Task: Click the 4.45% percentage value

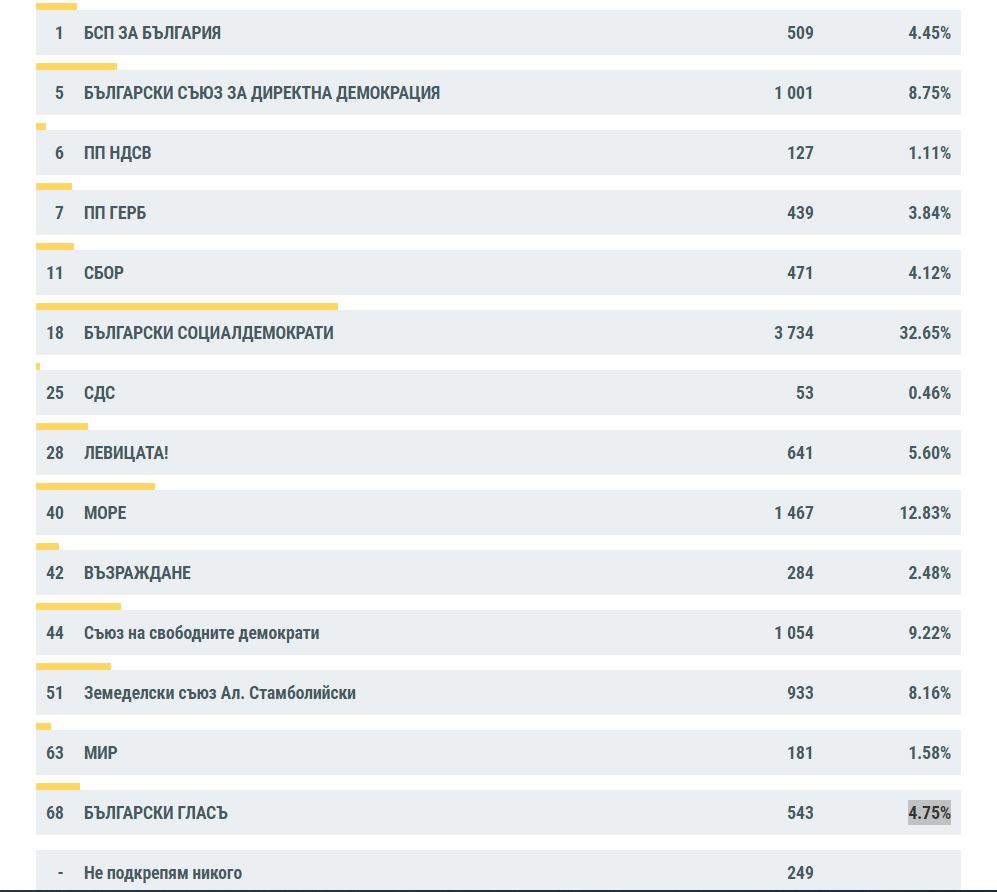Action: tap(929, 33)
